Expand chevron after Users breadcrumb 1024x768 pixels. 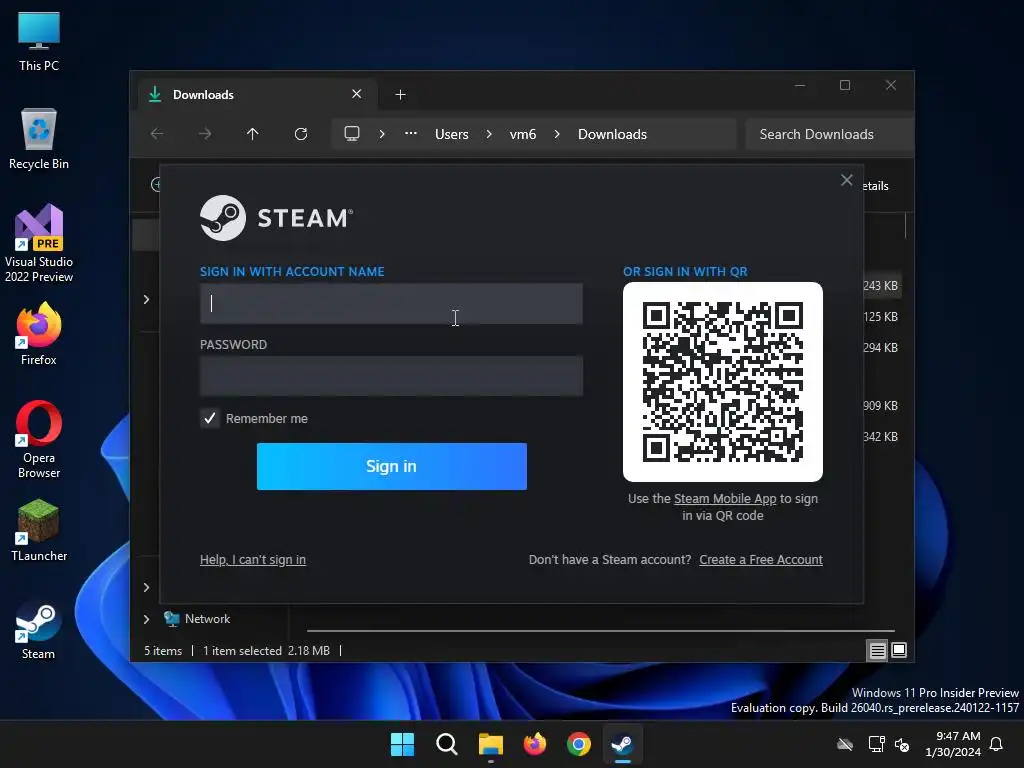pyautogui.click(x=489, y=134)
